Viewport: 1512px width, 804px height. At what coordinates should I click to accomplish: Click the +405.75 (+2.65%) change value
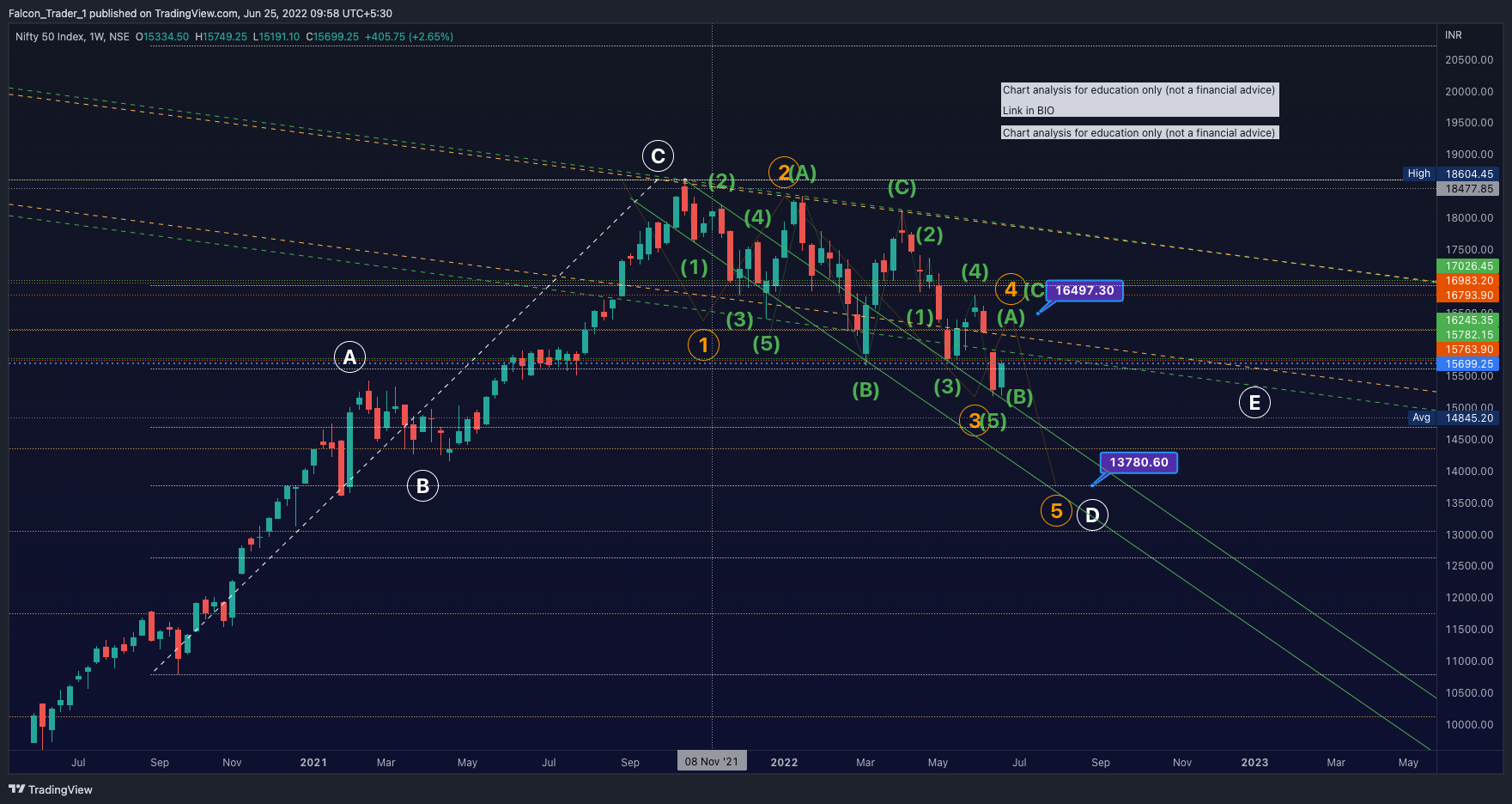[x=409, y=37]
